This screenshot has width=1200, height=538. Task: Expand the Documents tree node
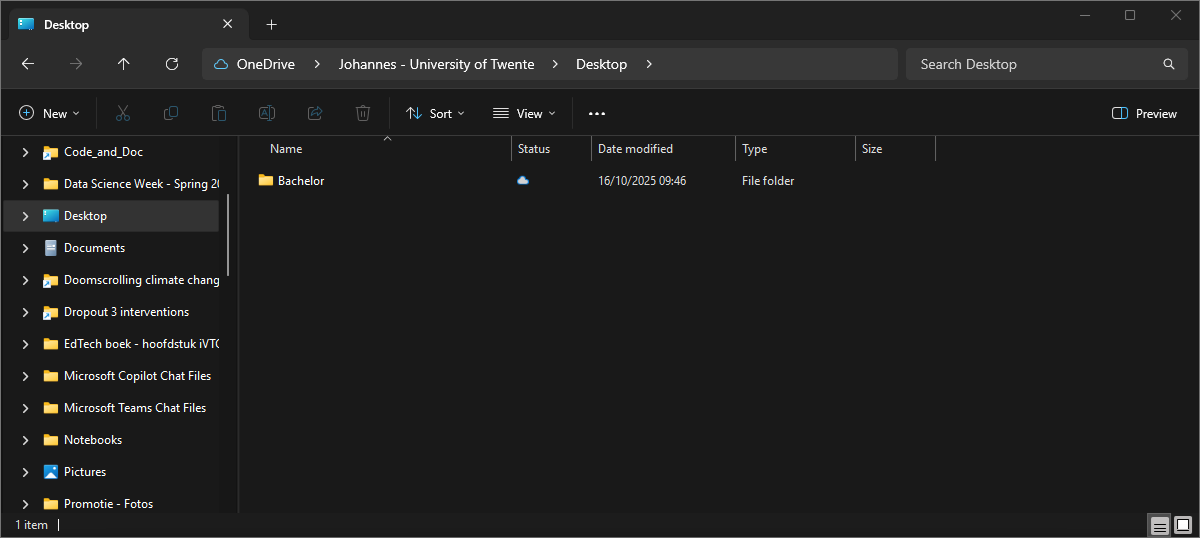click(25, 248)
